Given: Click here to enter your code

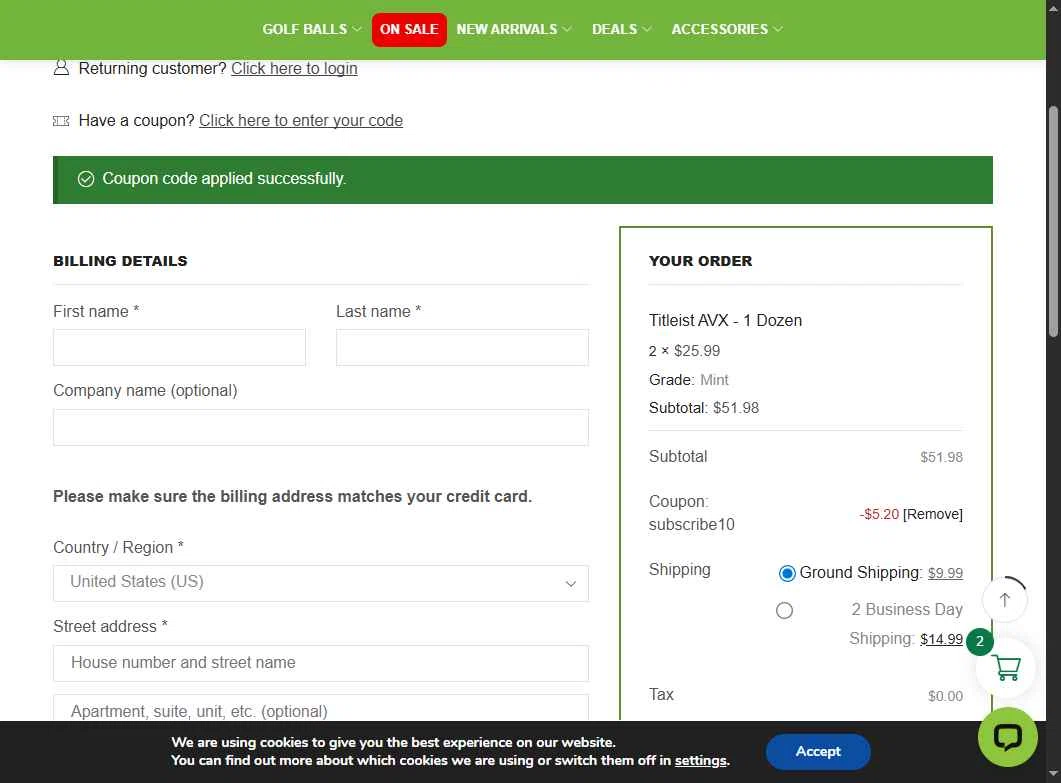Looking at the screenshot, I should click(x=300, y=120).
